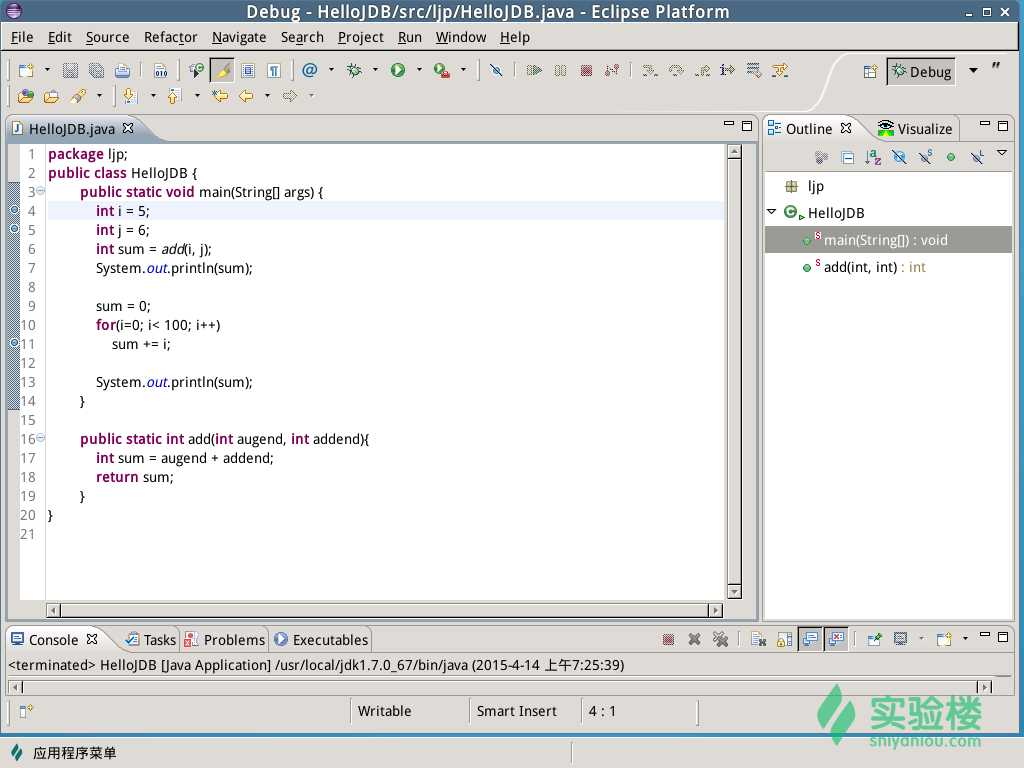Viewport: 1024px width, 768px height.
Task: Click the Next Annotation arrow icon
Action: 129,96
